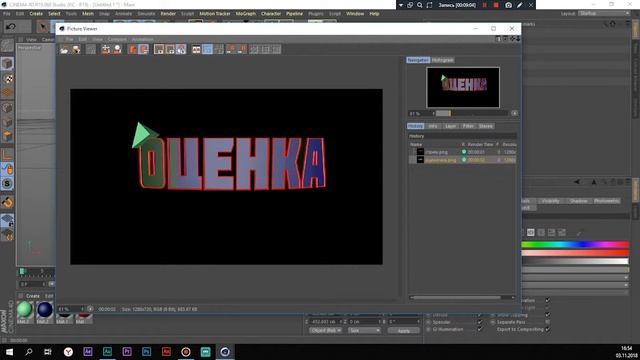Select the green material sphere thumbnail
The image size is (640, 360).
click(x=24, y=310)
